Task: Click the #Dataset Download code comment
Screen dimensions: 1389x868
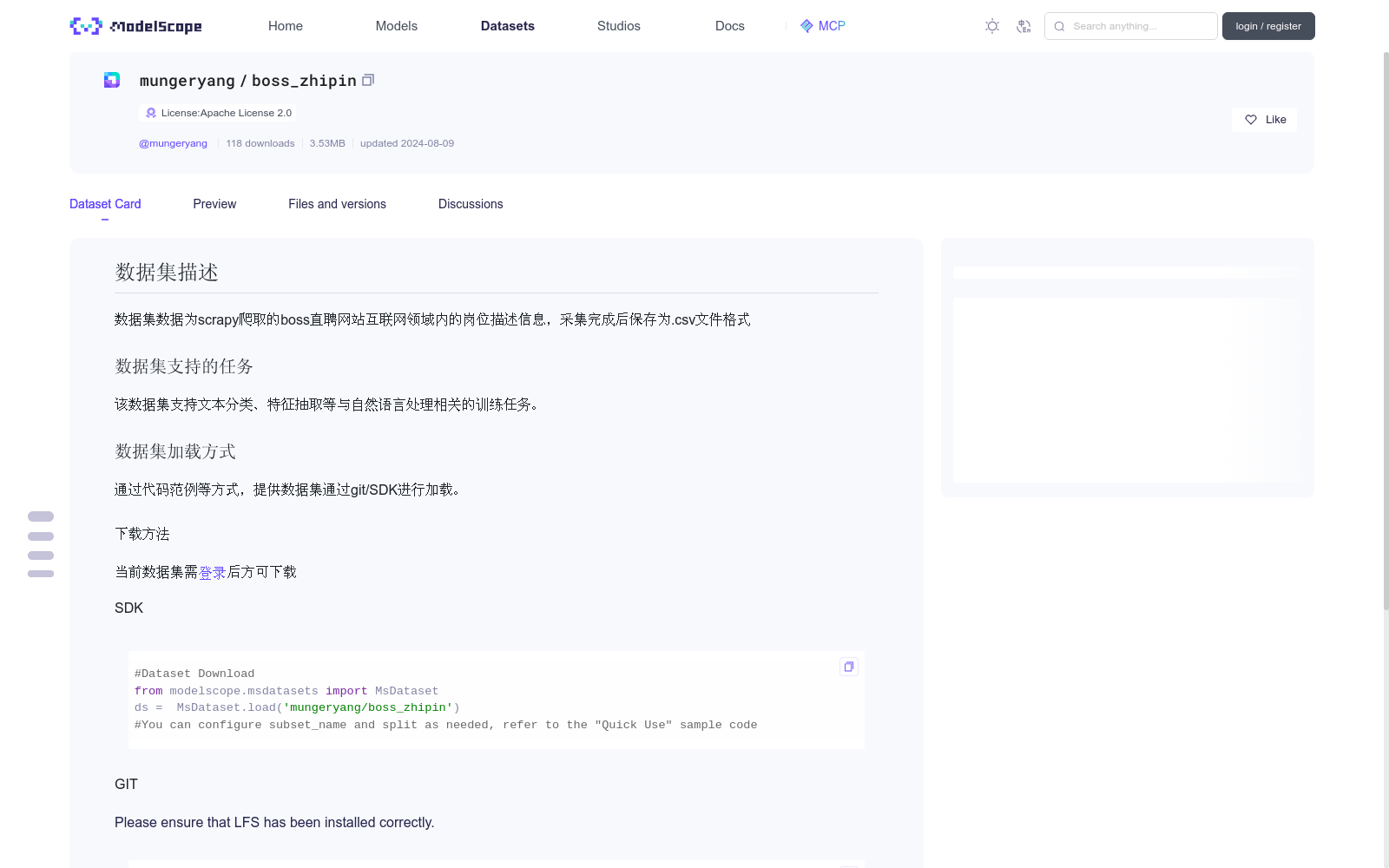Action: [194, 674]
